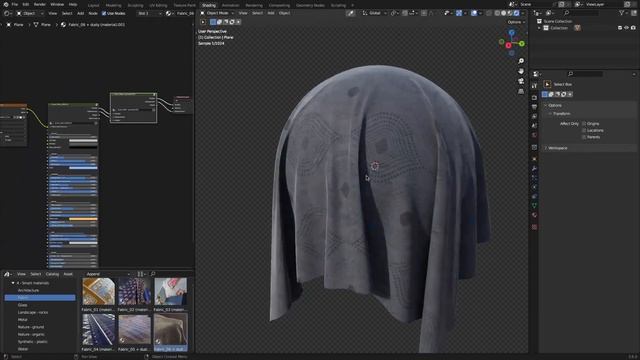Open the Append import method dropdown

108,274
